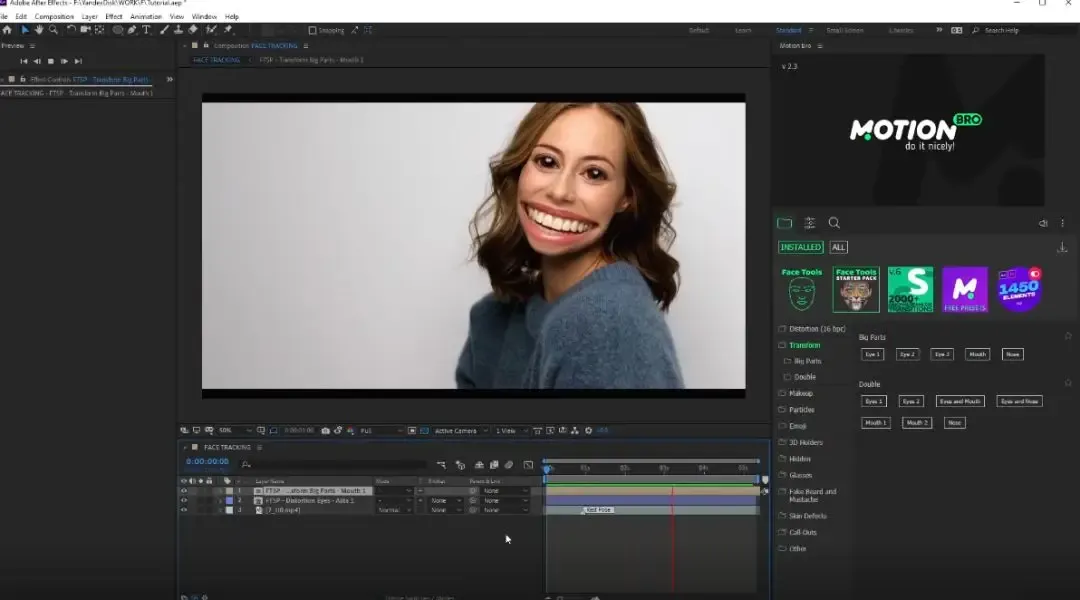Select the Clone Stamp tool
The image size is (1080, 600).
click(x=178, y=30)
